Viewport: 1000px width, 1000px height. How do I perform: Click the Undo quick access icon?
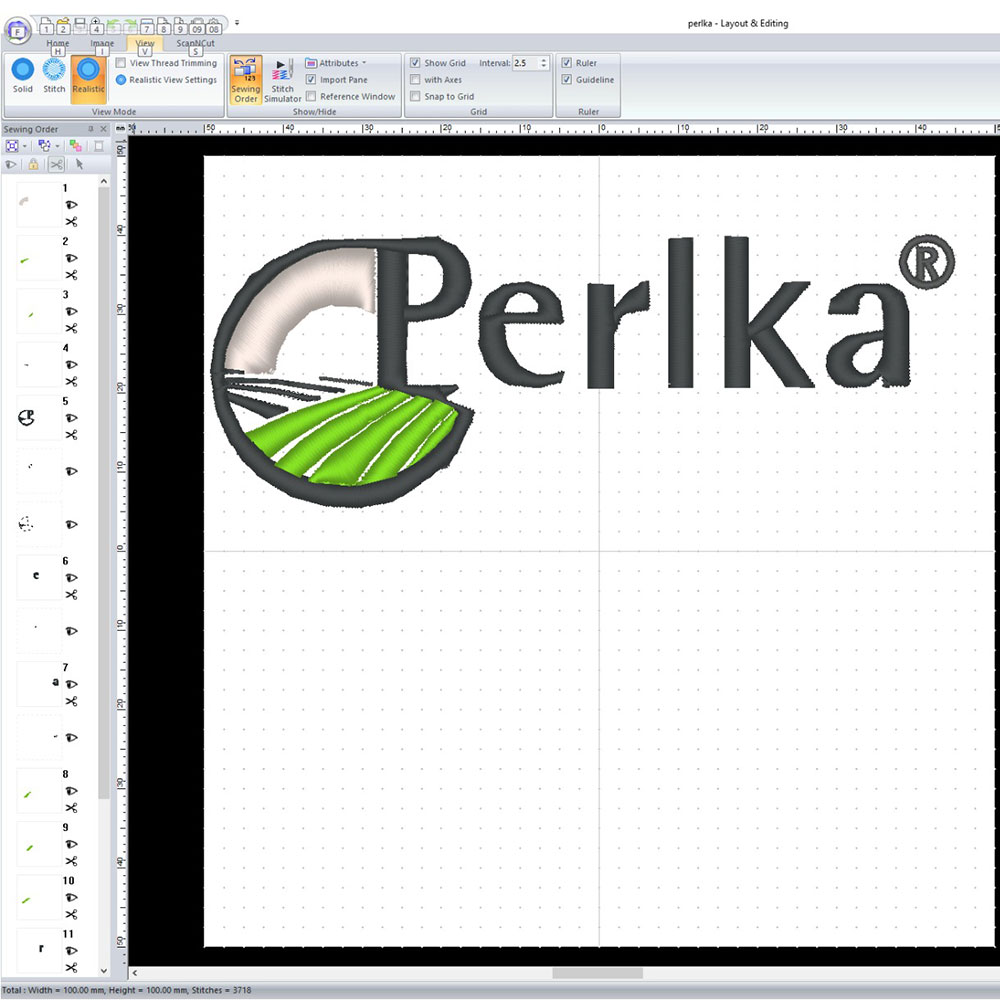(x=114, y=26)
